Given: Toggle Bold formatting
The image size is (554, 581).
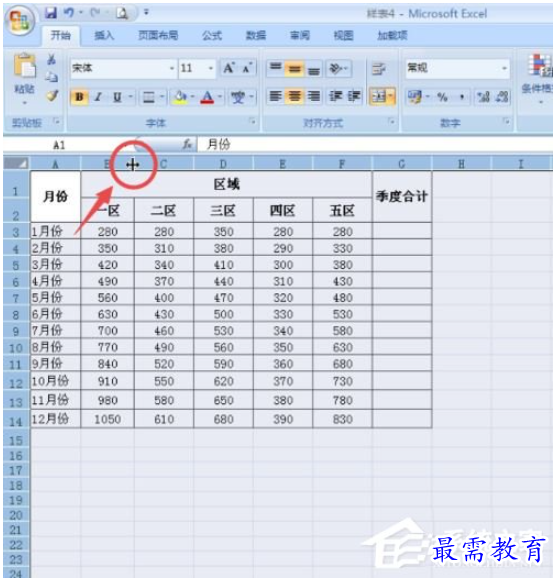Looking at the screenshot, I should [x=79, y=97].
